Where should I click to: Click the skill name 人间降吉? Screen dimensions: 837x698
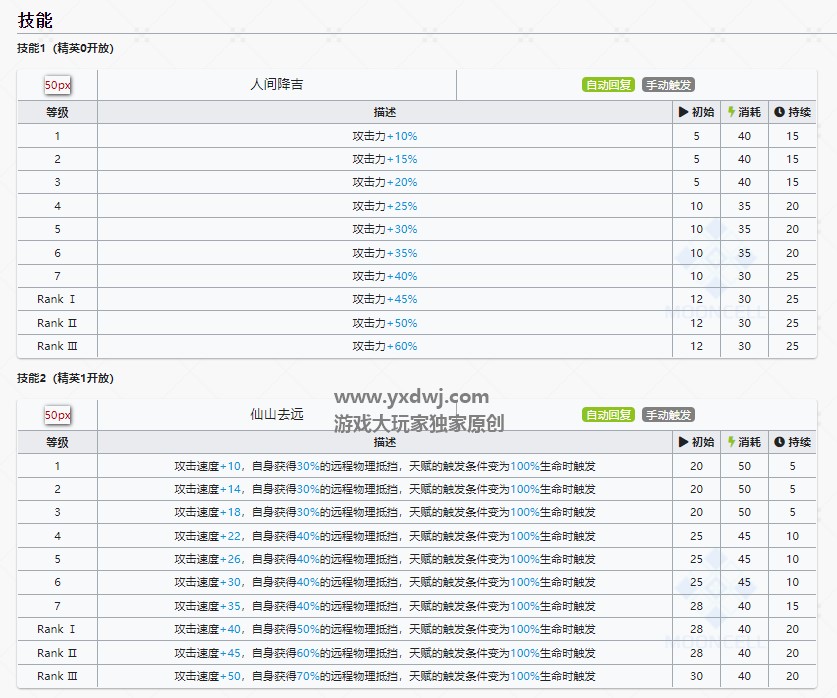coord(276,85)
